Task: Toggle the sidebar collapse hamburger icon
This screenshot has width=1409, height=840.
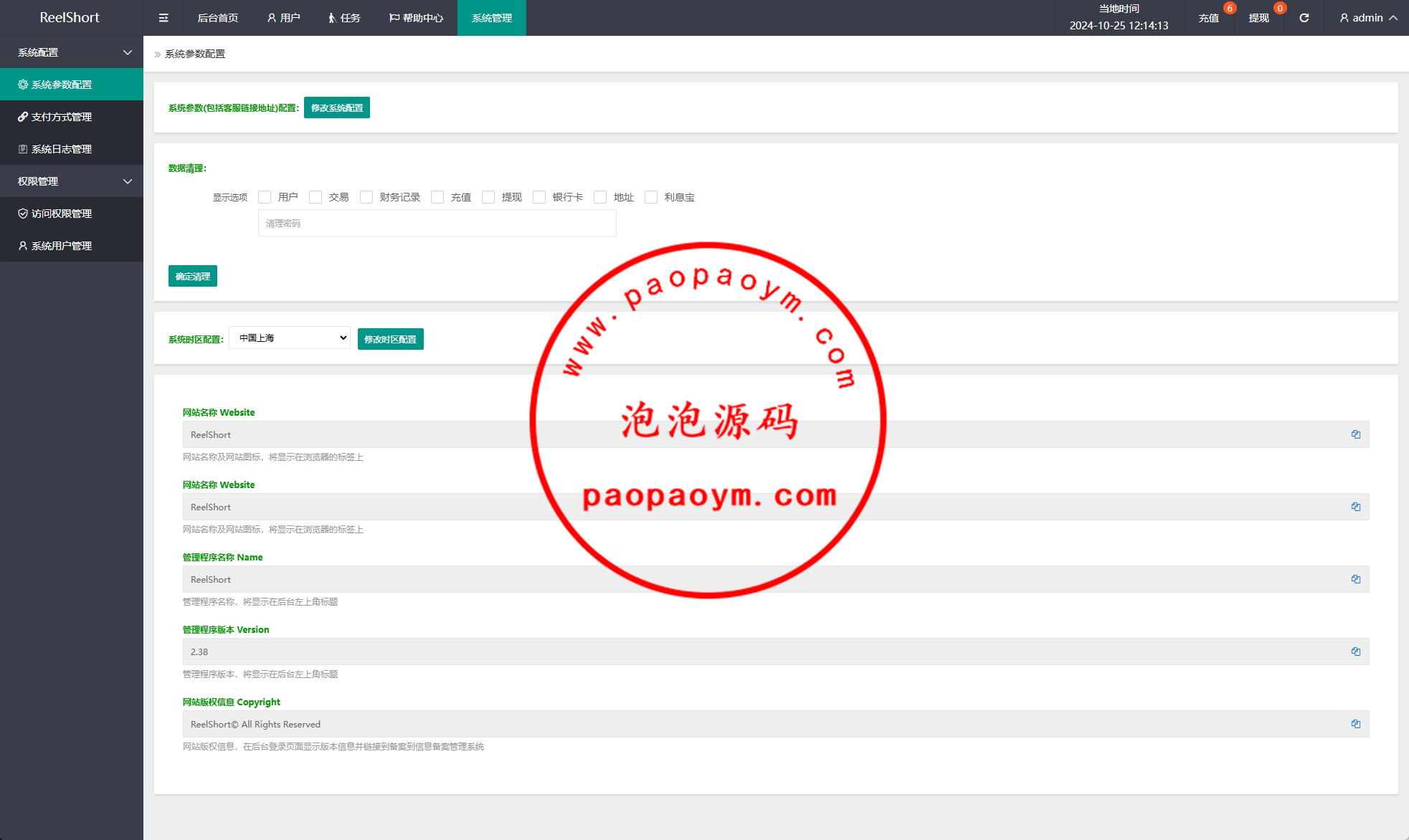Action: (x=163, y=18)
